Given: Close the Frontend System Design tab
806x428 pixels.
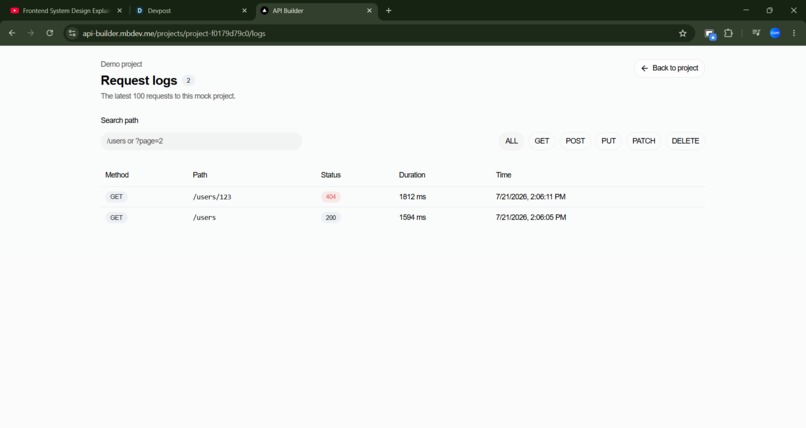Looking at the screenshot, I should (x=119, y=10).
